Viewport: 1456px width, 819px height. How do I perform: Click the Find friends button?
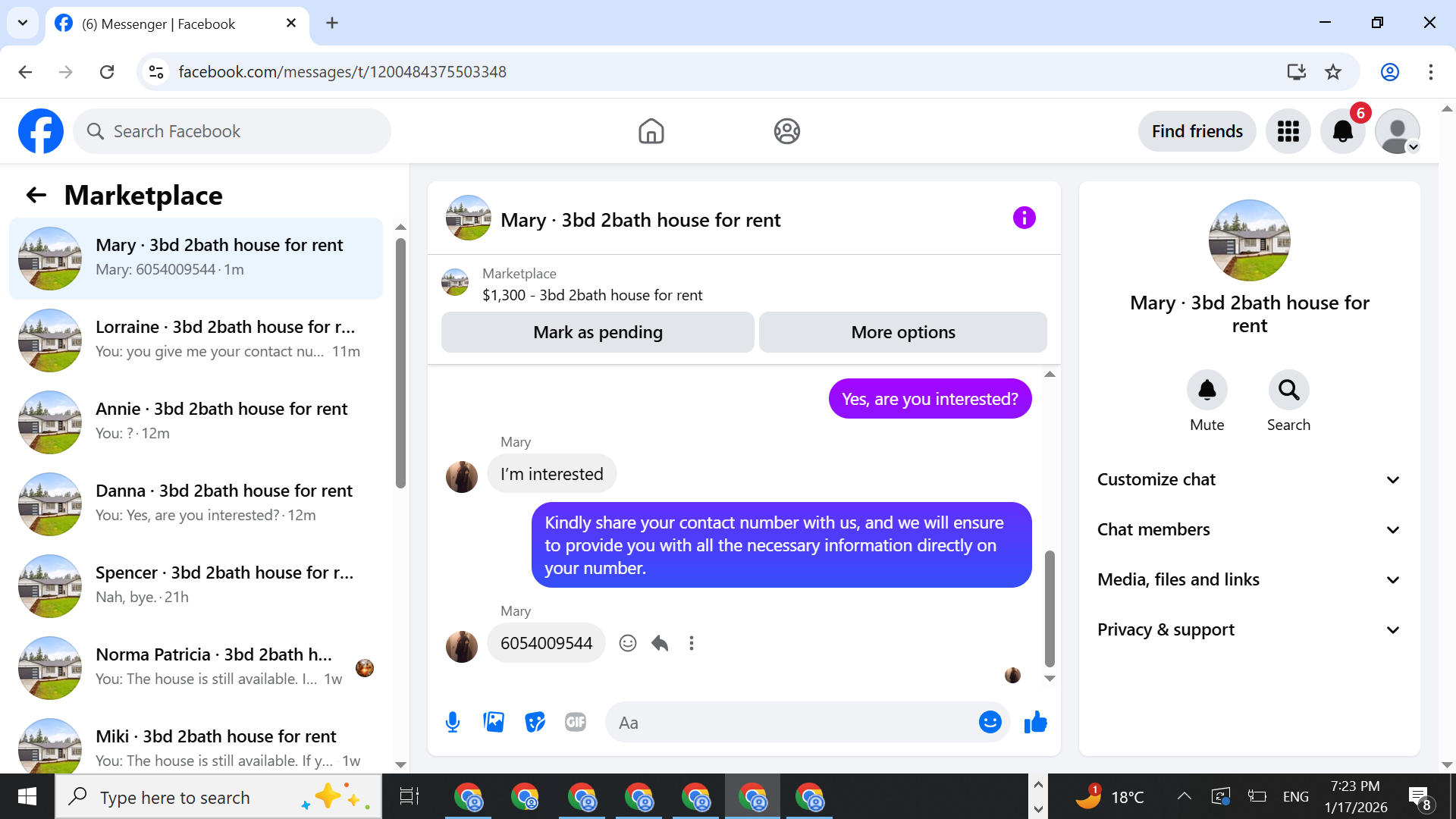pos(1197,131)
